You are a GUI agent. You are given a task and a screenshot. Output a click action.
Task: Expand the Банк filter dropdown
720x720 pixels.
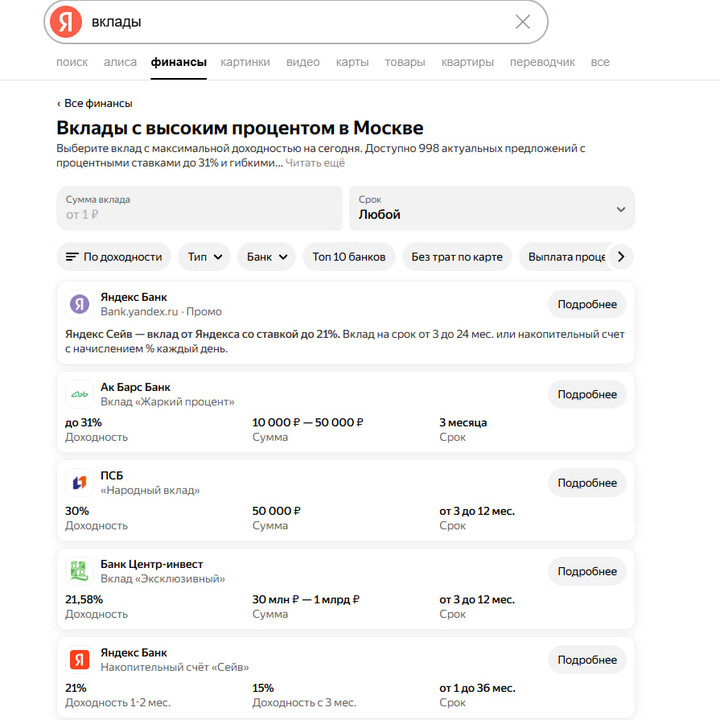tap(266, 257)
